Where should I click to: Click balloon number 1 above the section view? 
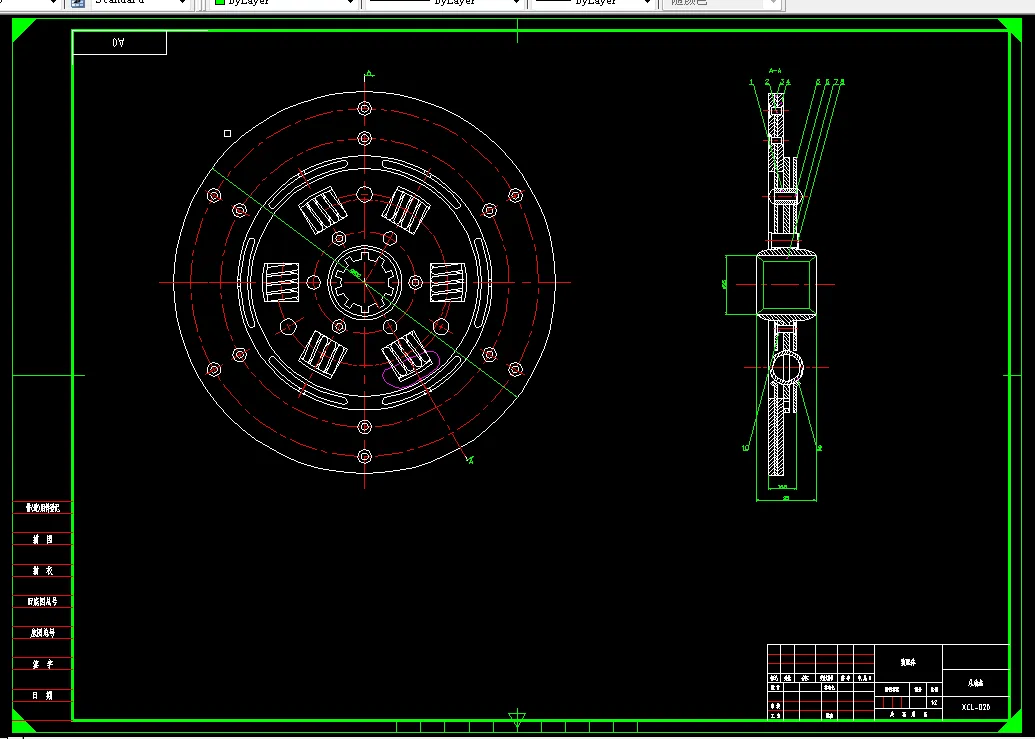[x=751, y=82]
